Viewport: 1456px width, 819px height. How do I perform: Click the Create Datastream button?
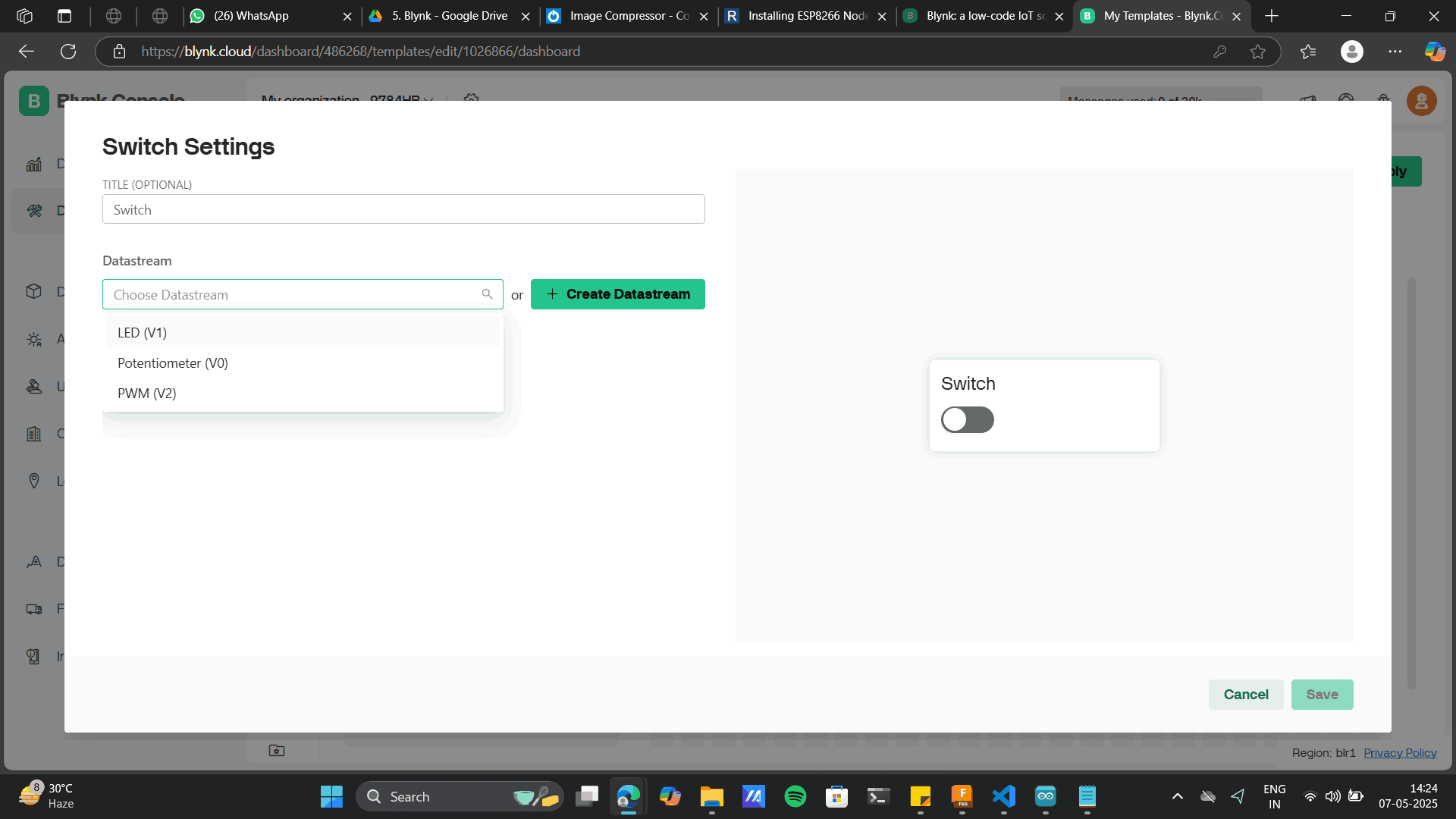click(x=617, y=294)
